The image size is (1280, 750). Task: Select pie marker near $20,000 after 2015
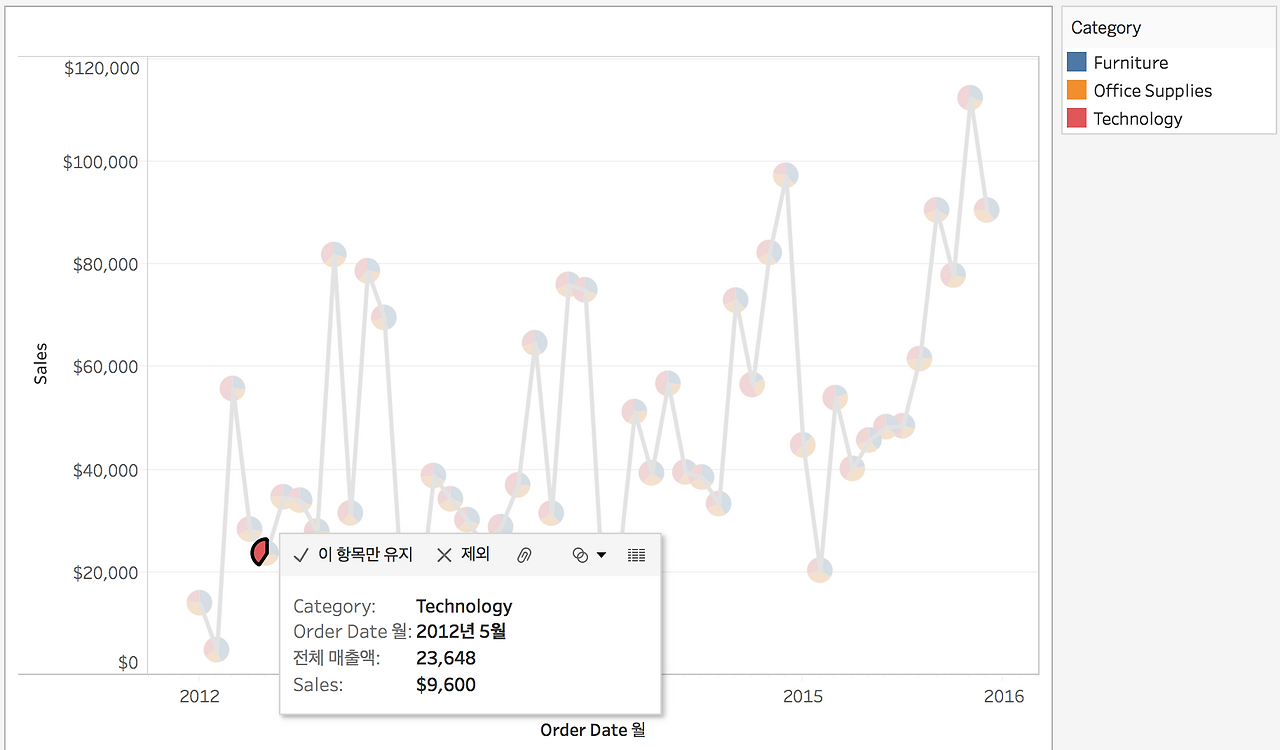pos(819,570)
